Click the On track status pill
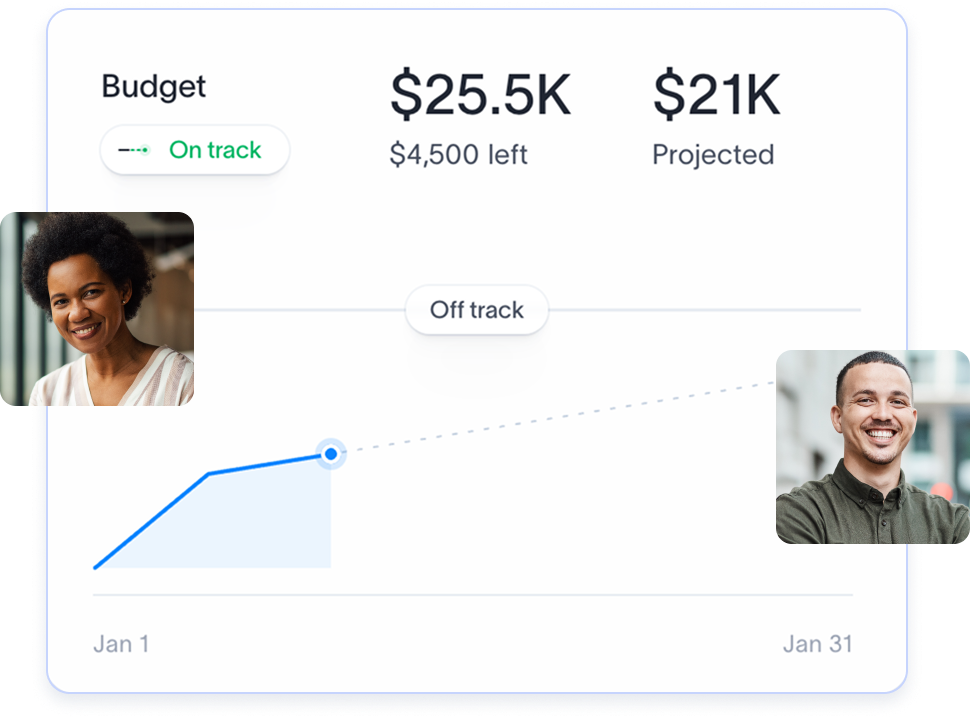This screenshot has width=970, height=718. click(195, 150)
